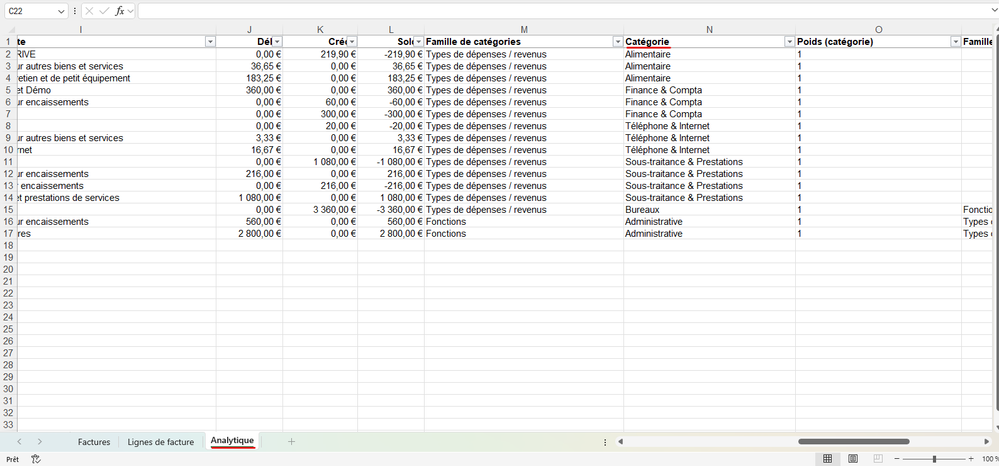Open filter dropdown for Catégorie column
The width and height of the screenshot is (999, 466).
pyautogui.click(x=789, y=42)
